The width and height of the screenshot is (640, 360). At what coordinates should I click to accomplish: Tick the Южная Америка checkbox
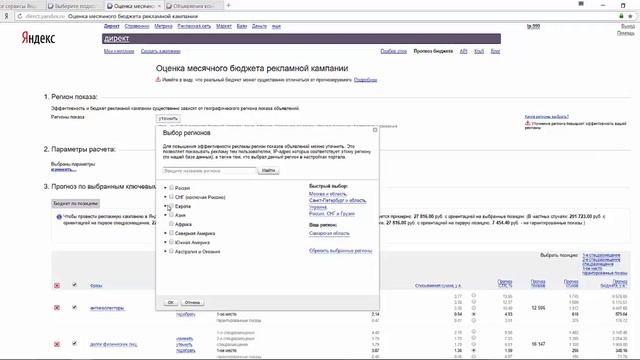[x=171, y=242]
